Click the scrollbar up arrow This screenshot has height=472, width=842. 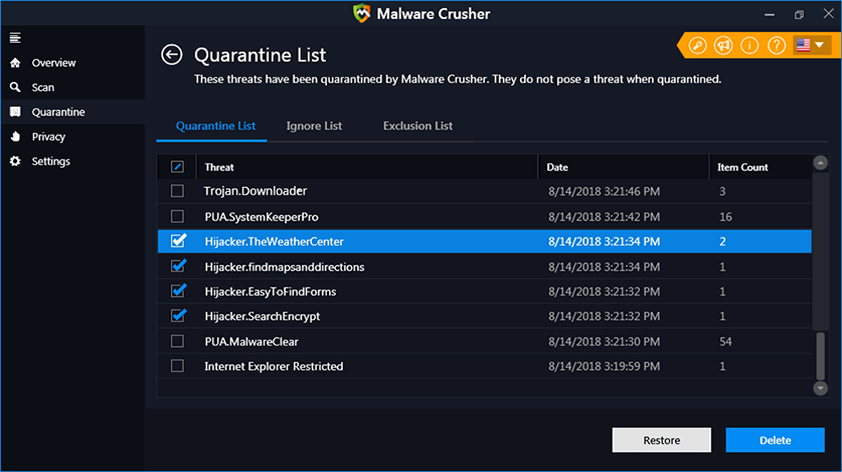[x=820, y=162]
